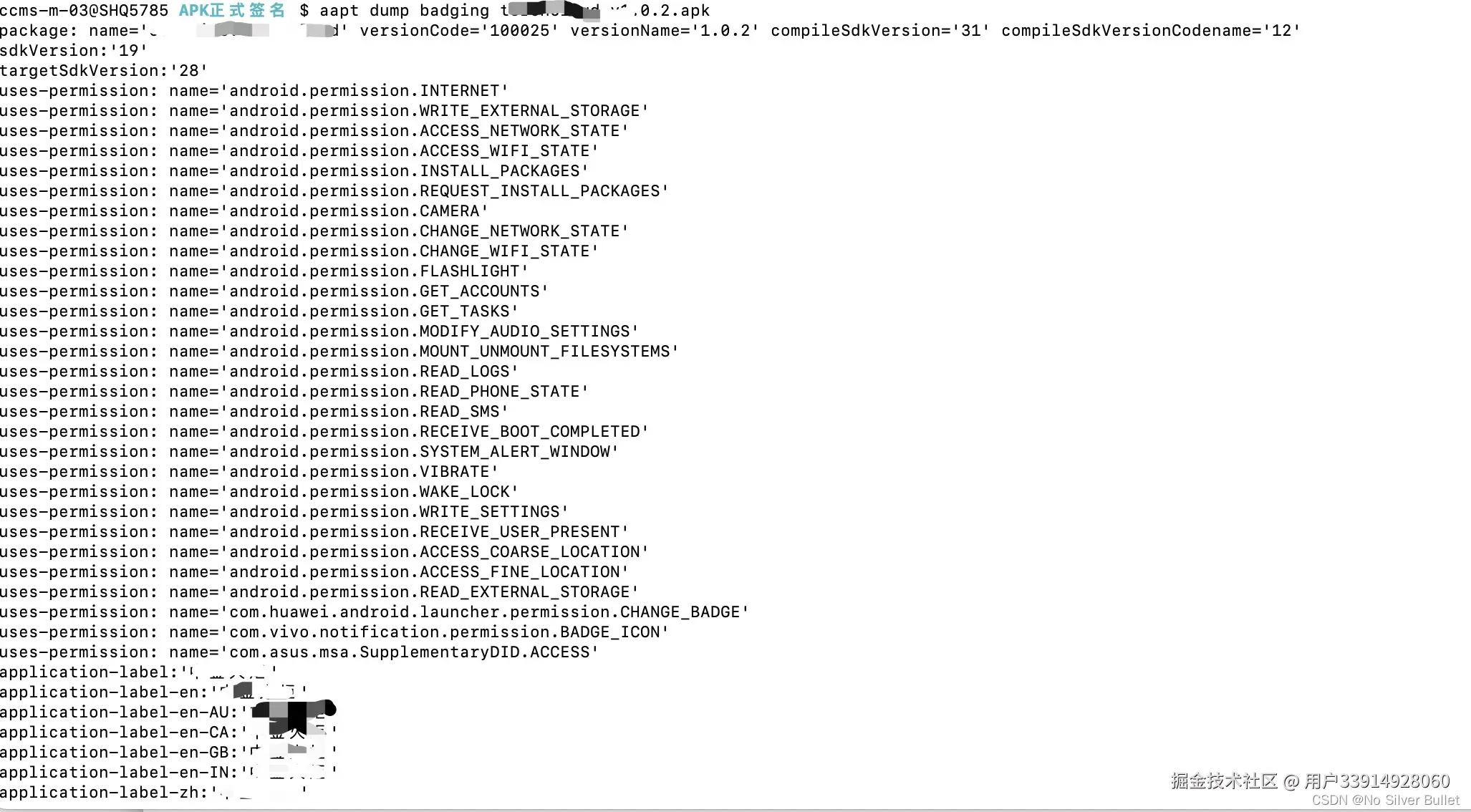This screenshot has width=1471, height=812.
Task: Click the WRITE_EXTERNAL_STORAGE permission line
Action: point(324,111)
